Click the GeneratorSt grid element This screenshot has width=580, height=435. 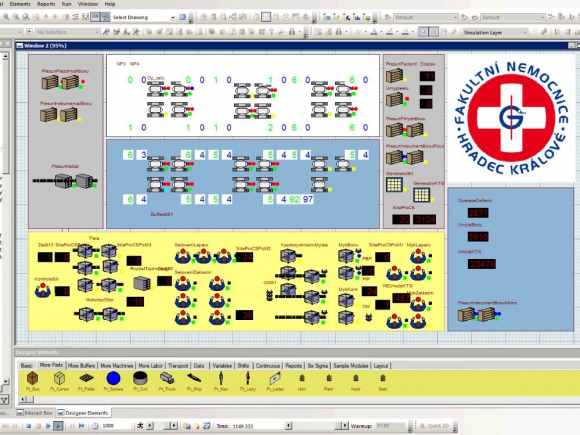click(x=394, y=185)
